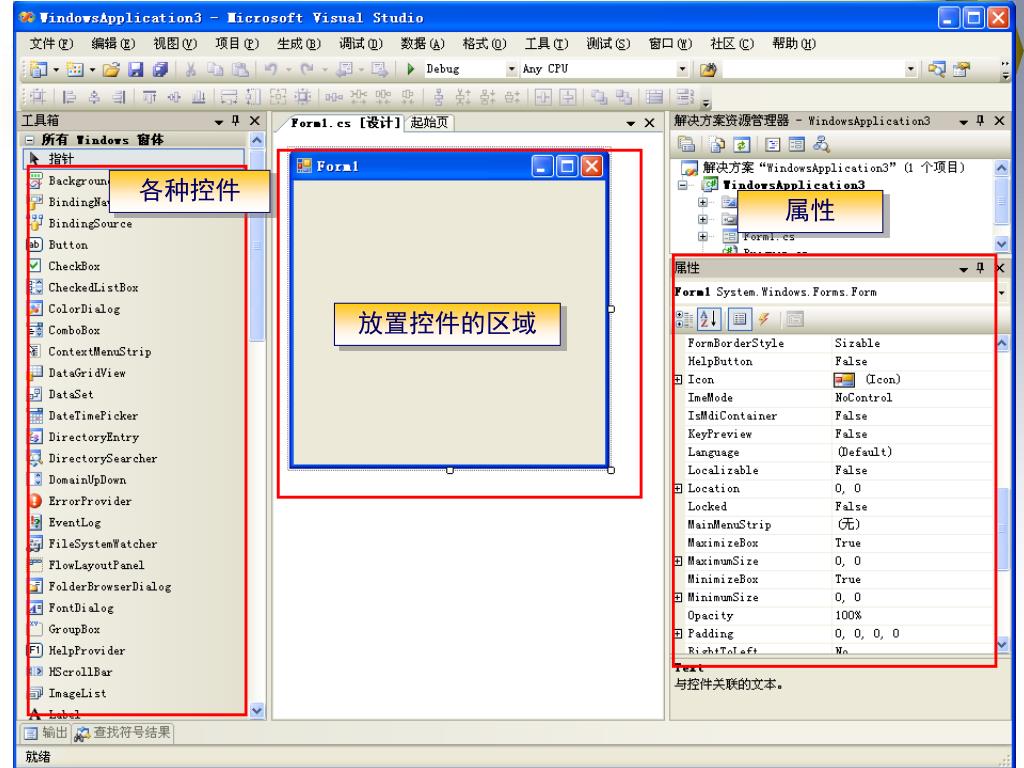Click the Language property row
The image size is (1024, 768).
833,452
